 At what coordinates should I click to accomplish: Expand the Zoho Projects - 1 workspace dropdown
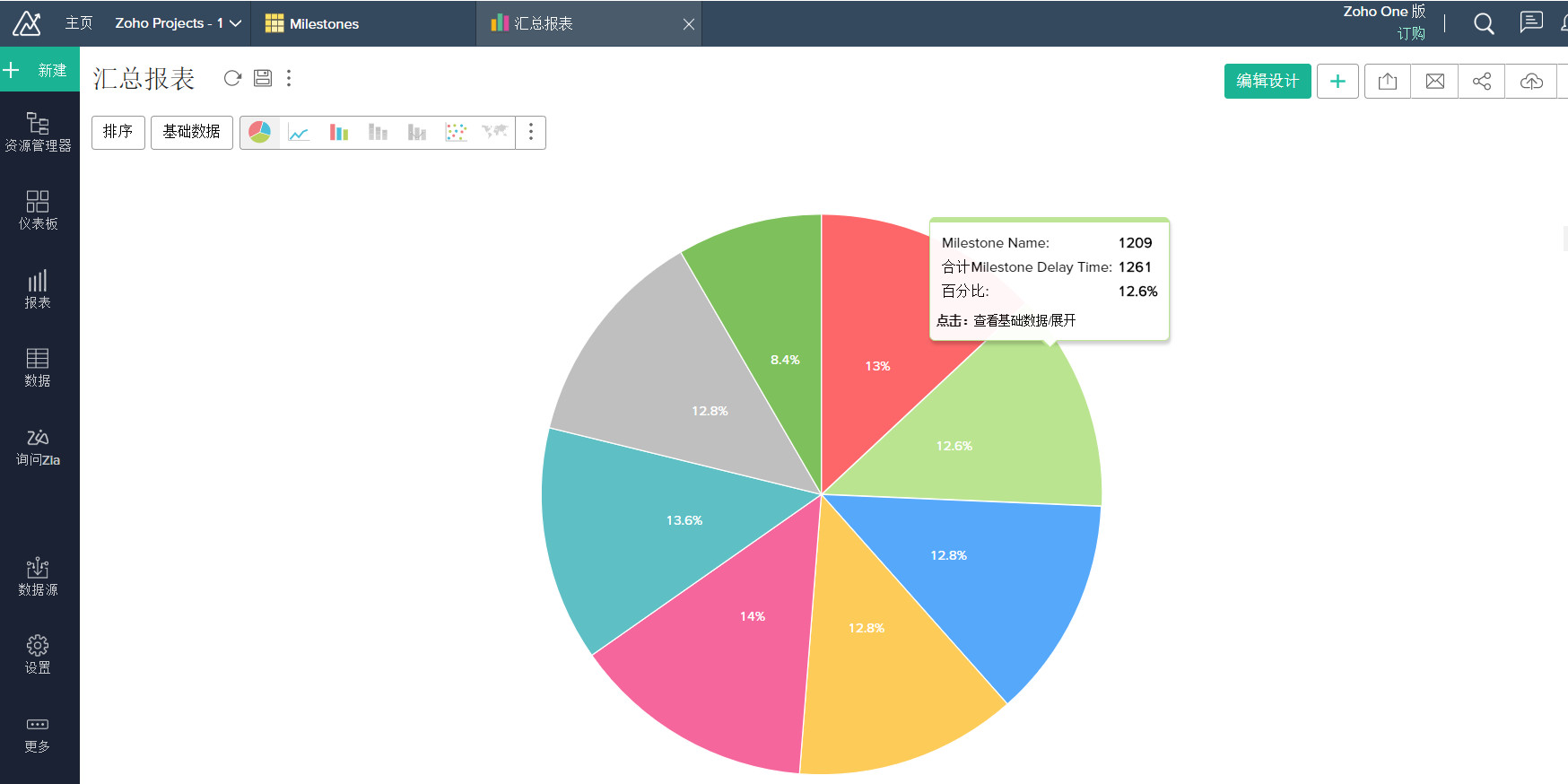tap(178, 23)
